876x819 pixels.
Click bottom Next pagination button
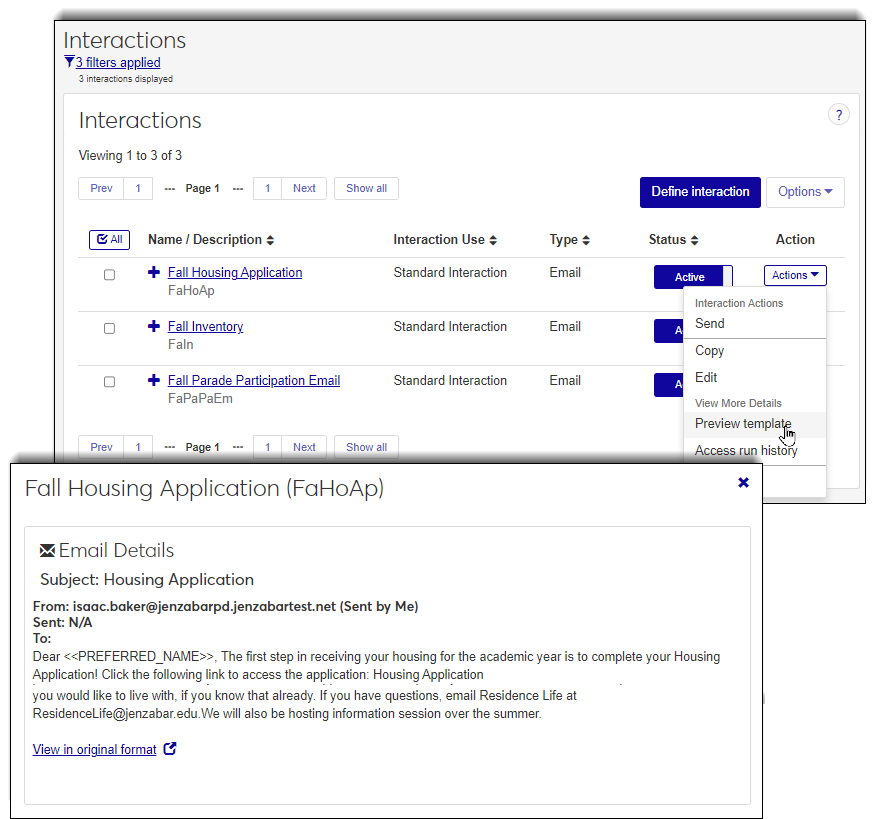pos(304,447)
